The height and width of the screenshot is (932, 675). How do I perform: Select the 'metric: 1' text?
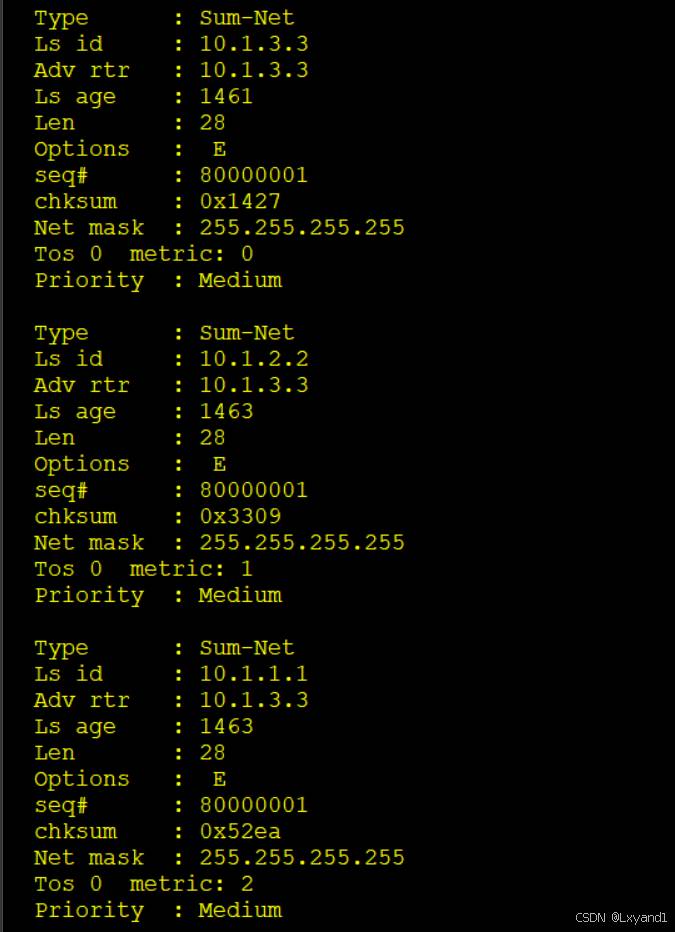[x=191, y=569]
